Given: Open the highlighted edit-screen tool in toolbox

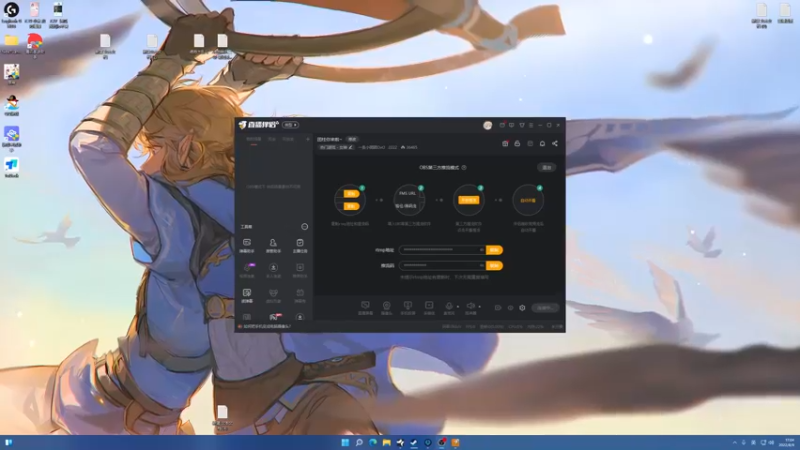Looking at the screenshot, I should [247, 295].
